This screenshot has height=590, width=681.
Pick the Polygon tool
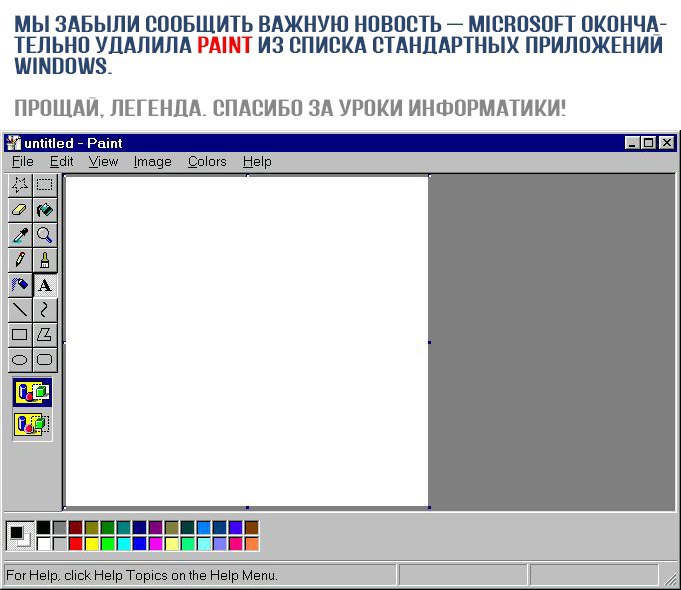coord(45,335)
